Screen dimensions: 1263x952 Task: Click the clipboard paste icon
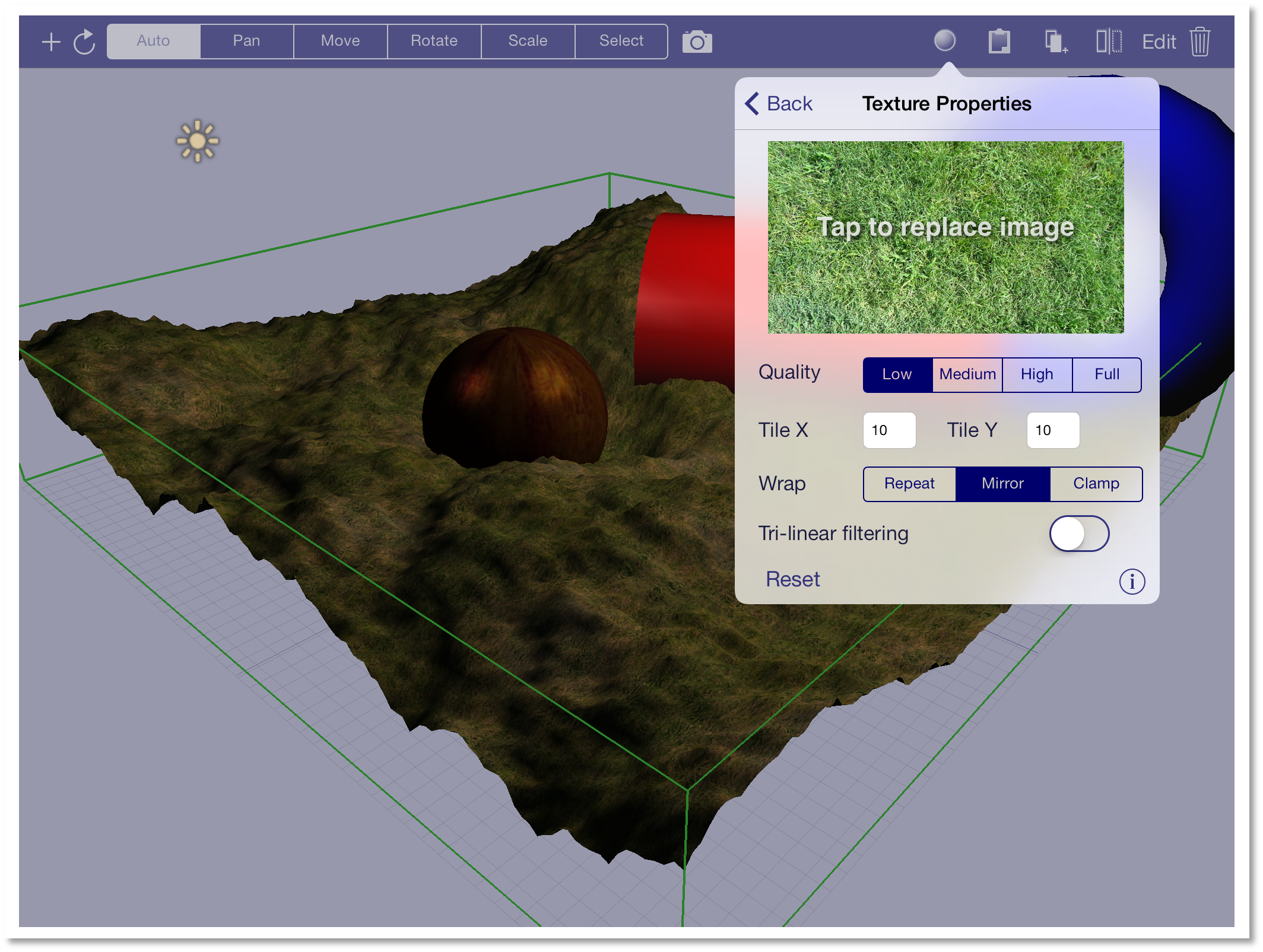coord(999,42)
